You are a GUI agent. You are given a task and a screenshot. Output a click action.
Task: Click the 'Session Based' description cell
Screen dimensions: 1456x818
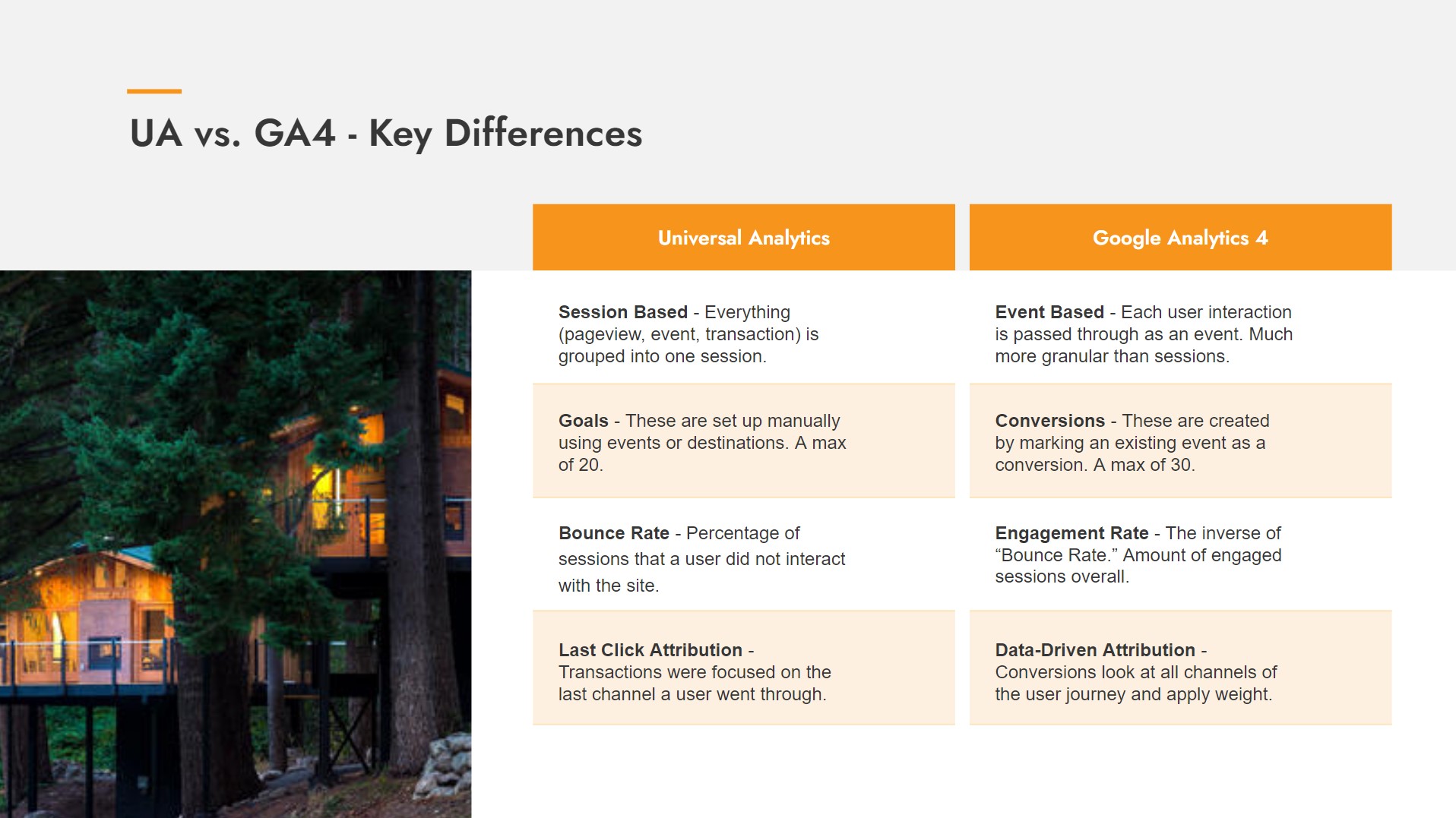(x=743, y=334)
